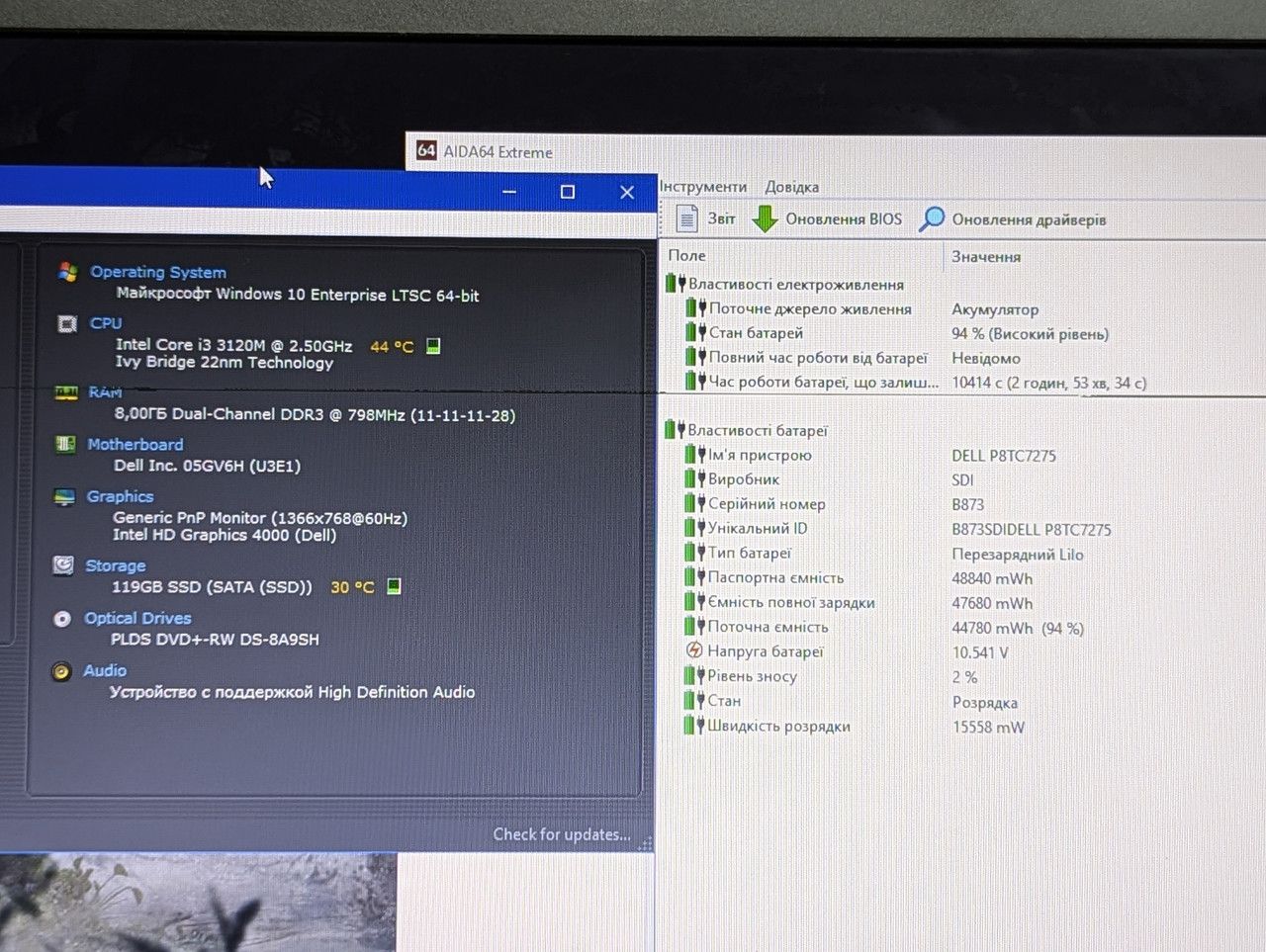Select the Ємність повної зарядки row label
Screen dimensions: 1266x952
pyautogui.click(x=791, y=602)
